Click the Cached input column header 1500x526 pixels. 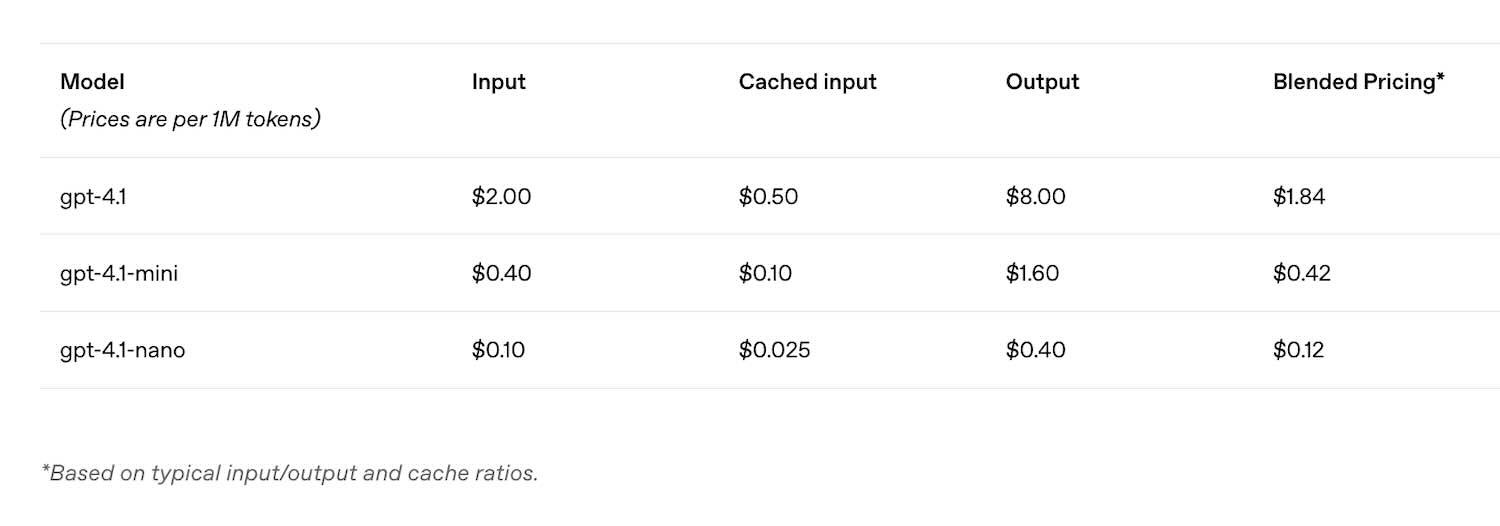[x=807, y=82]
